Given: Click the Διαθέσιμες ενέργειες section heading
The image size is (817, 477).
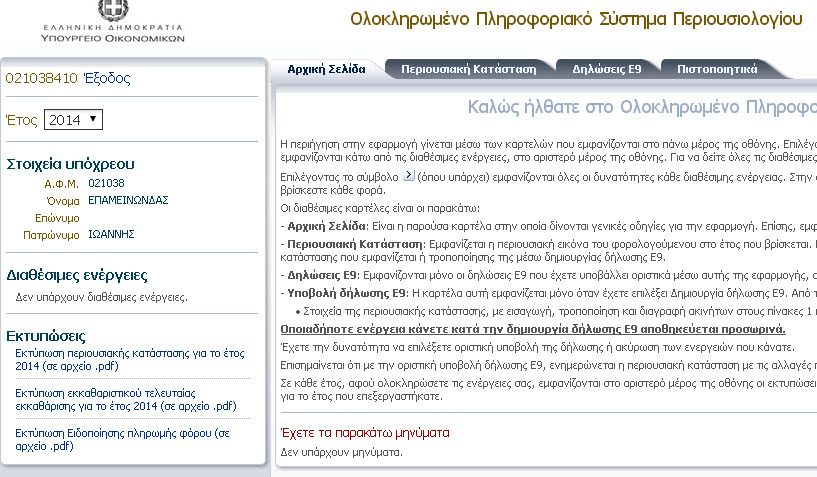Looking at the screenshot, I should [77, 275].
